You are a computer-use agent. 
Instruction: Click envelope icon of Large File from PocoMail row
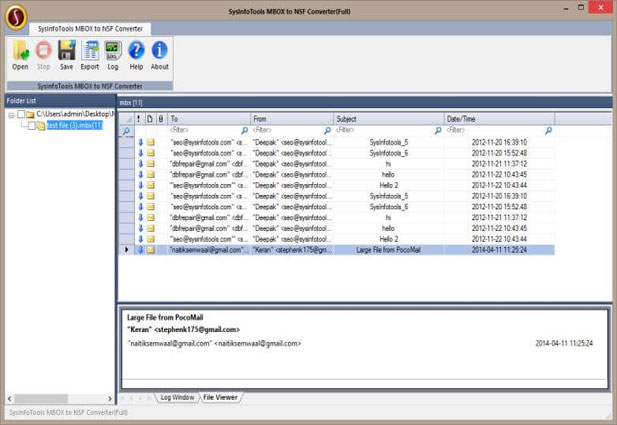(x=151, y=249)
